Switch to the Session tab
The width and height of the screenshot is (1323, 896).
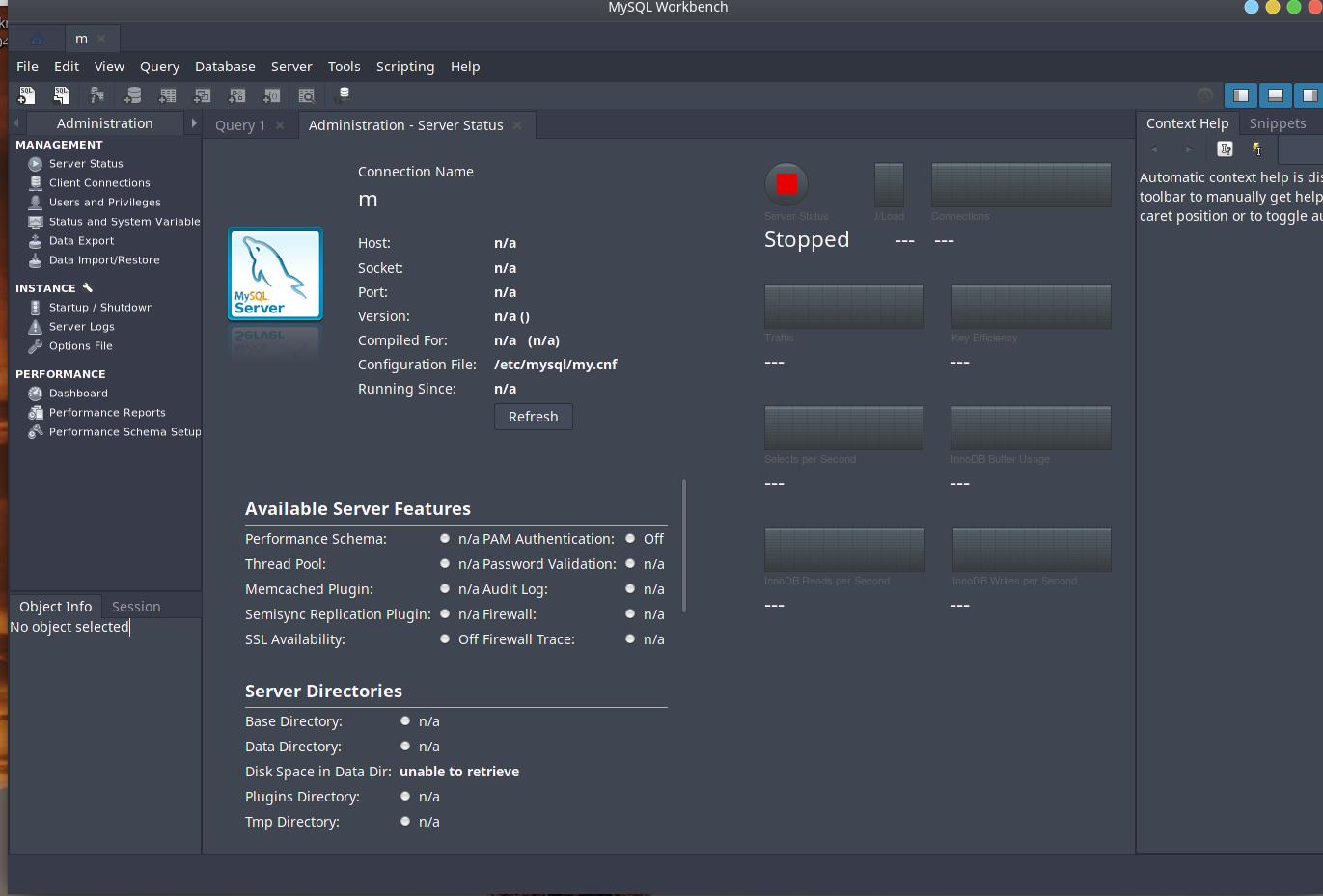click(x=136, y=607)
